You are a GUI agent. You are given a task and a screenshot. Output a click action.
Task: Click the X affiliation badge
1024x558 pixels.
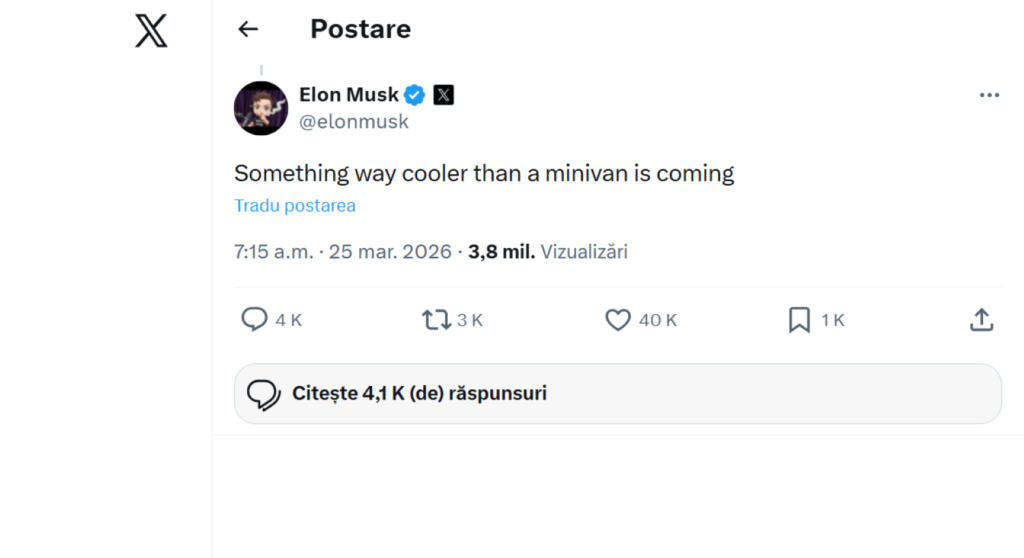click(x=444, y=96)
